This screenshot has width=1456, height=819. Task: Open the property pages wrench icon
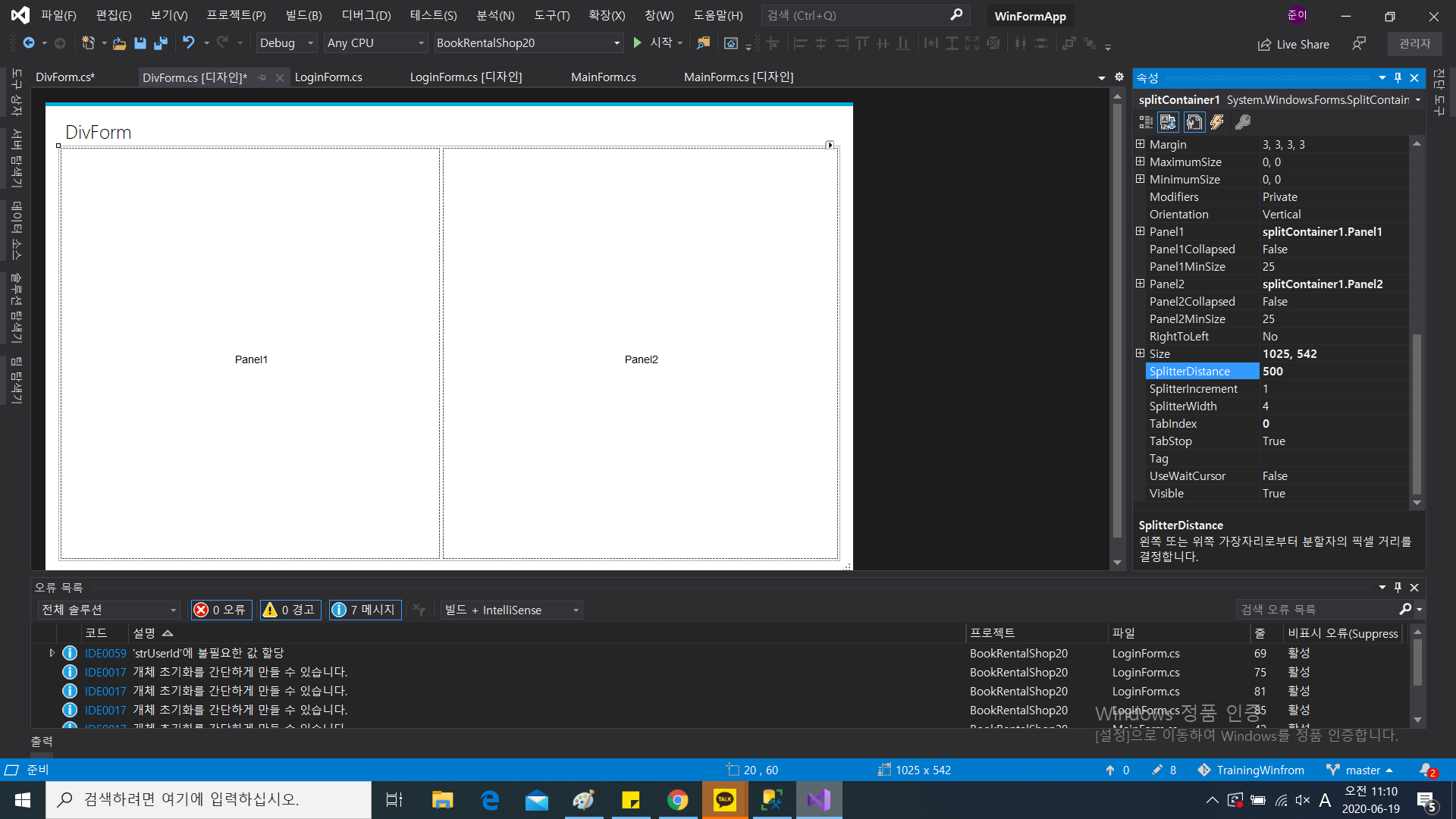[1242, 122]
